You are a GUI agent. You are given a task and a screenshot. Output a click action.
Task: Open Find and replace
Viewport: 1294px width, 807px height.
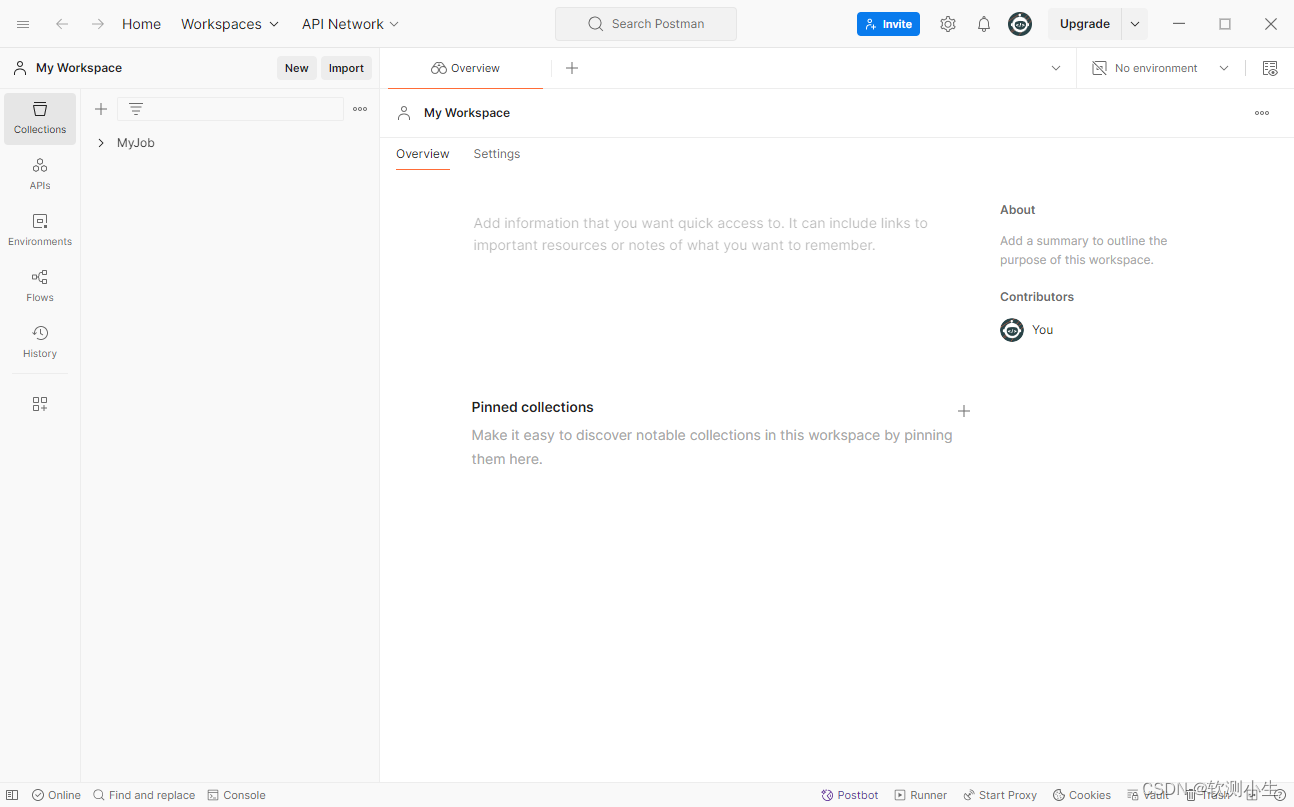(x=144, y=795)
